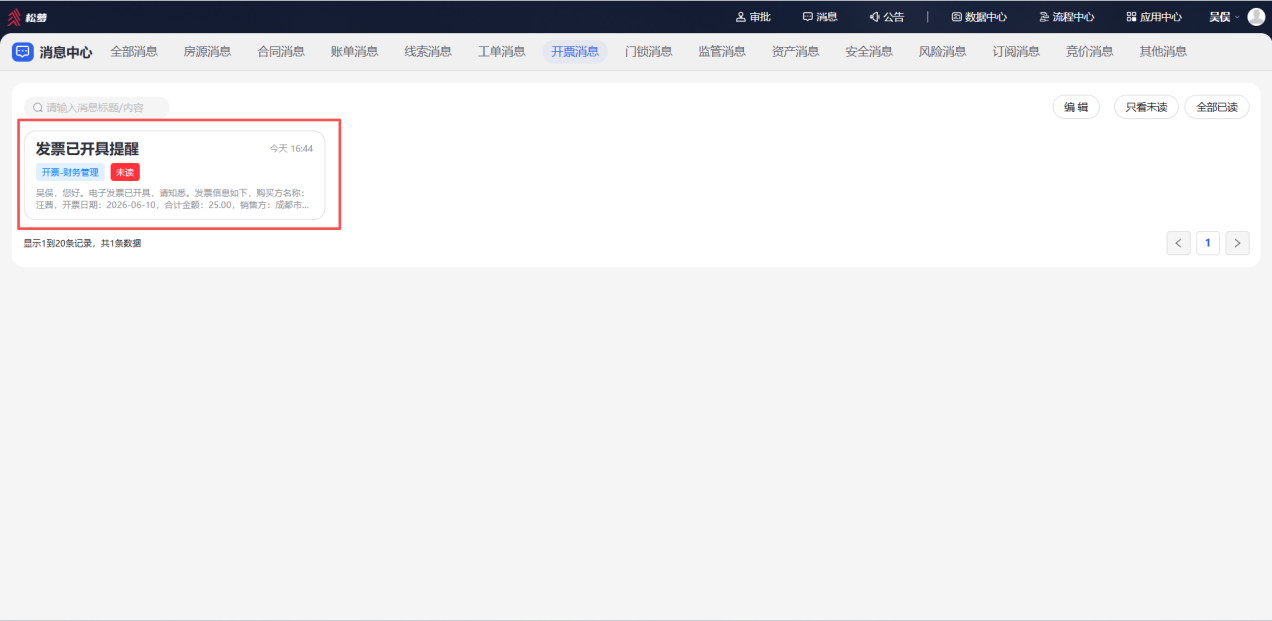Open 应用中心 application center
Viewport: 1272px width, 621px height.
pyautogui.click(x=1154, y=17)
